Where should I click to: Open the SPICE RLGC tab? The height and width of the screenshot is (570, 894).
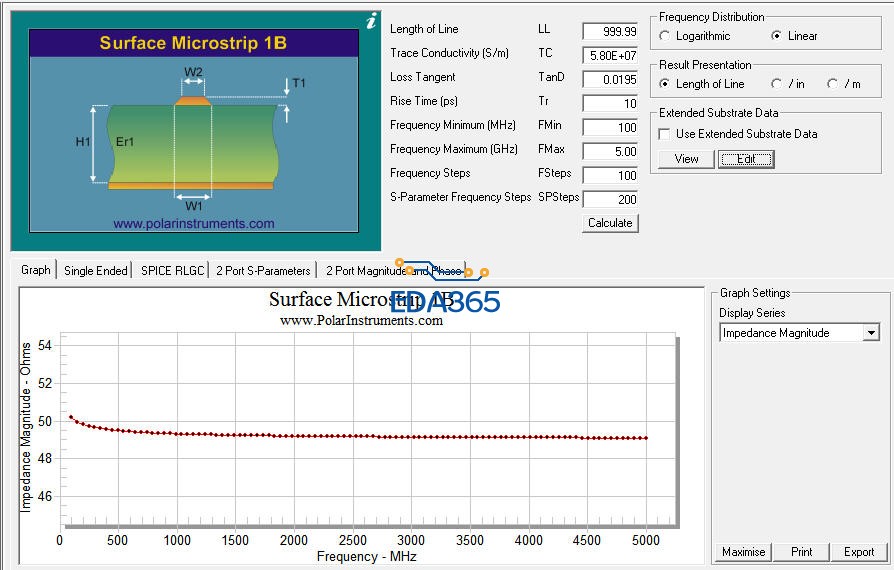pyautogui.click(x=172, y=271)
